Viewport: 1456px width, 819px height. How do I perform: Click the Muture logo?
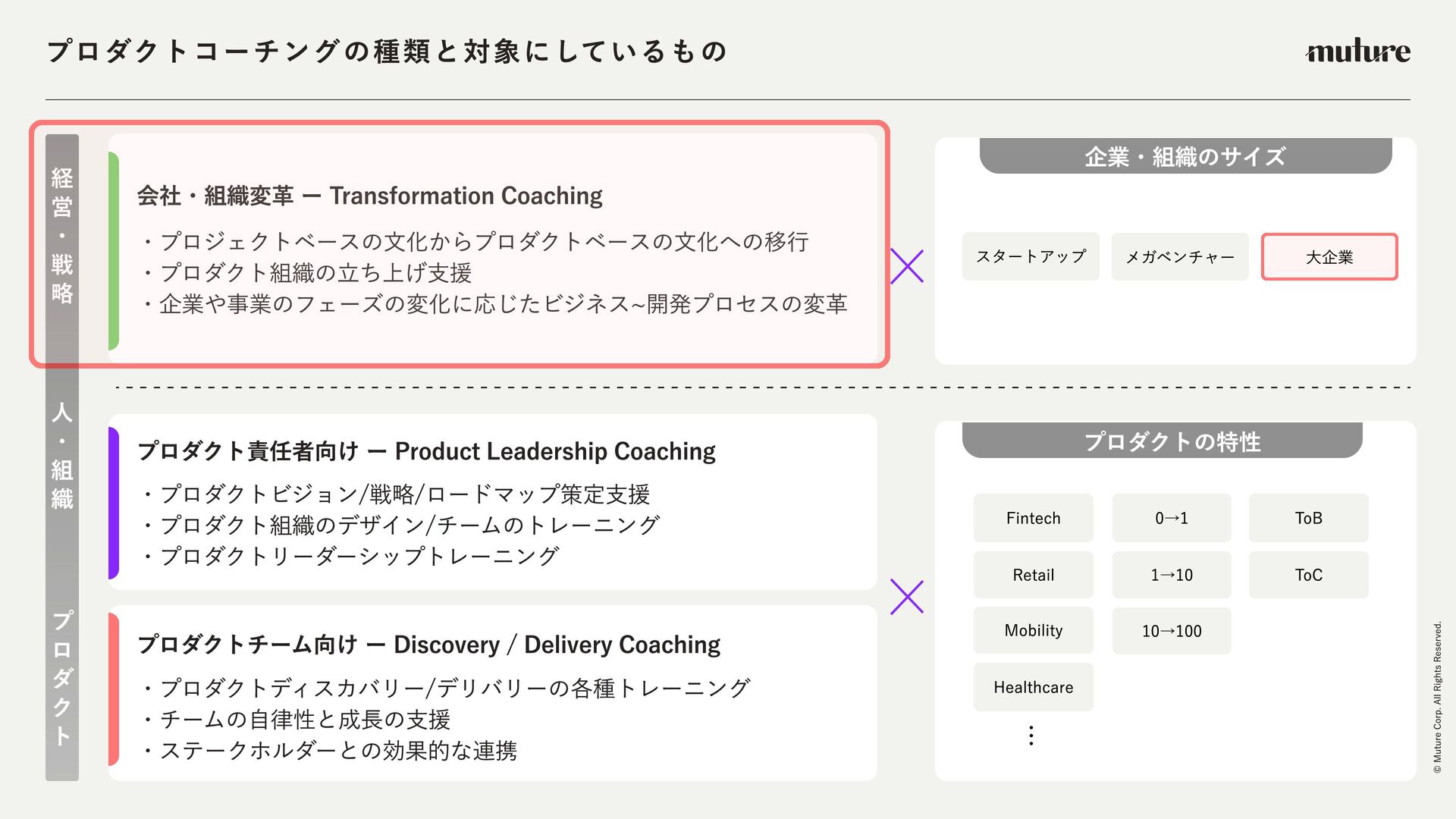pos(1357,52)
